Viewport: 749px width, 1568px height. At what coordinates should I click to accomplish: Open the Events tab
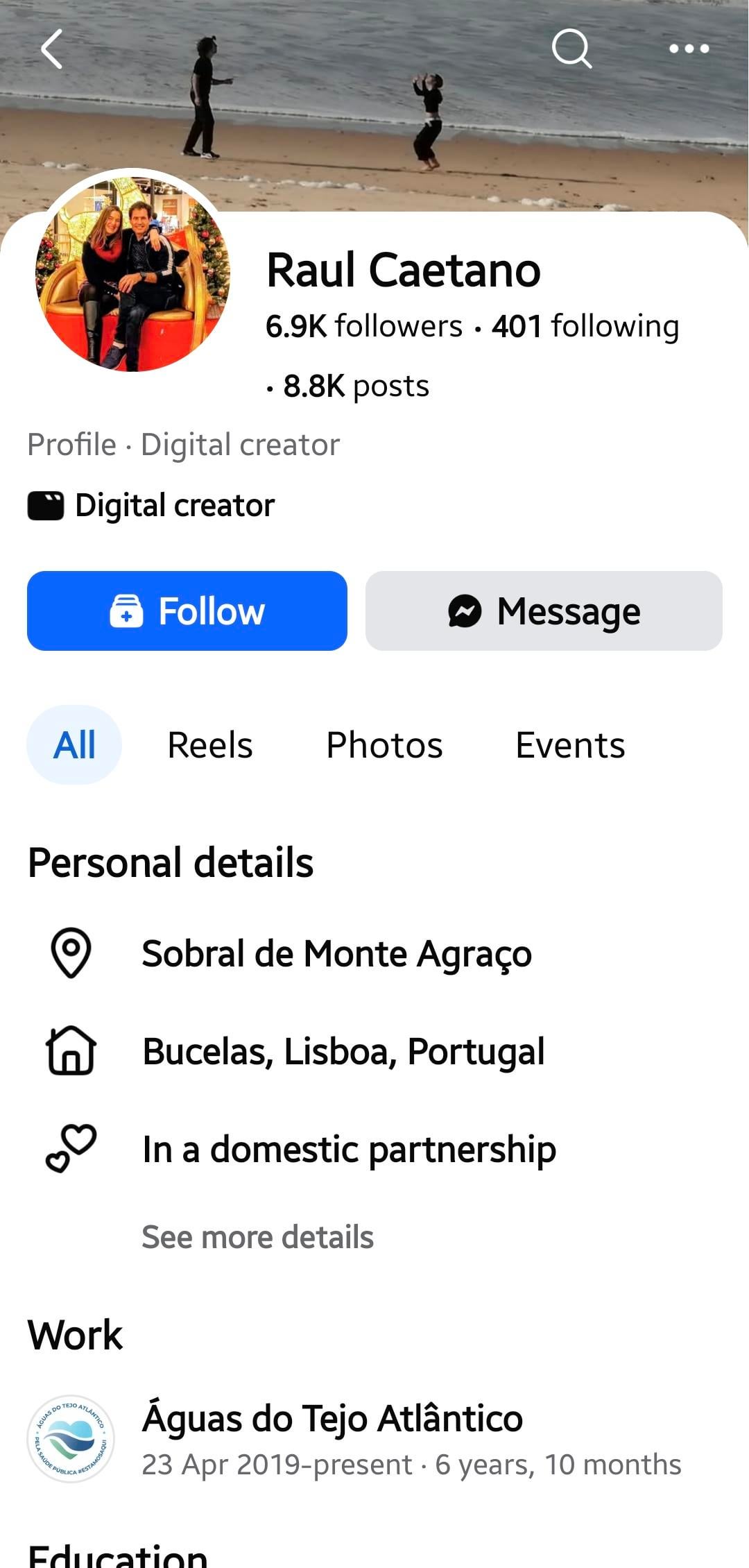(x=570, y=745)
